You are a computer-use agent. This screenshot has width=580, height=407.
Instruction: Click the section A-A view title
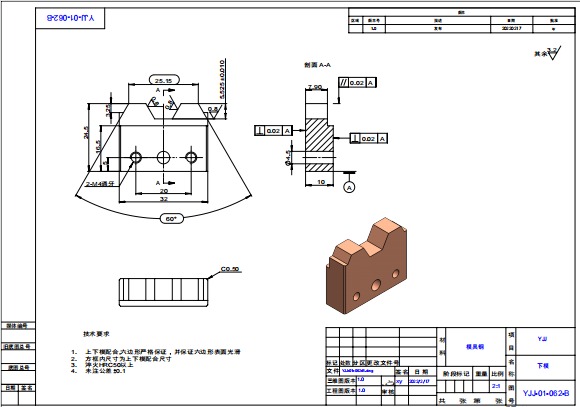point(317,65)
